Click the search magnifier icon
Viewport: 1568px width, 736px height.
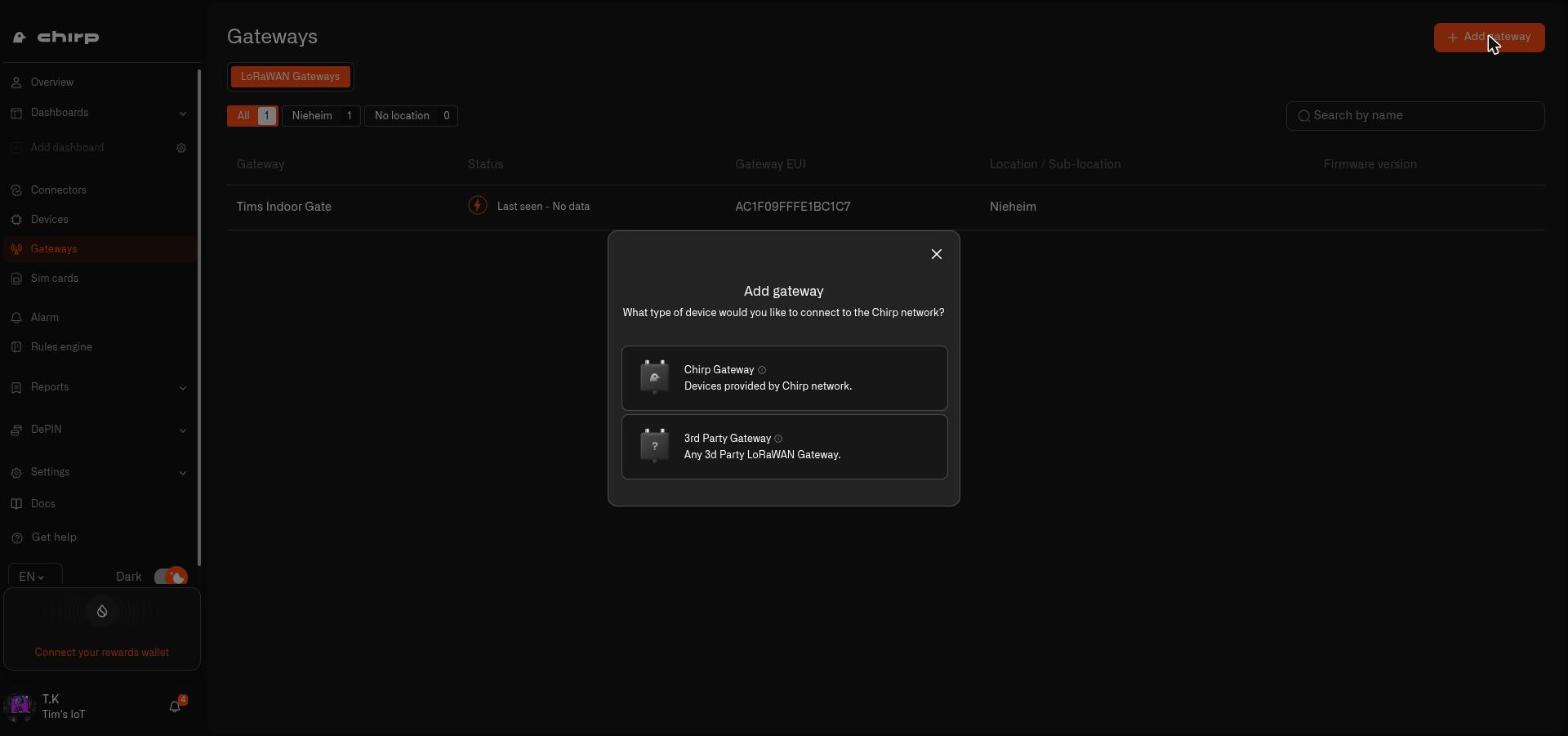[1304, 116]
